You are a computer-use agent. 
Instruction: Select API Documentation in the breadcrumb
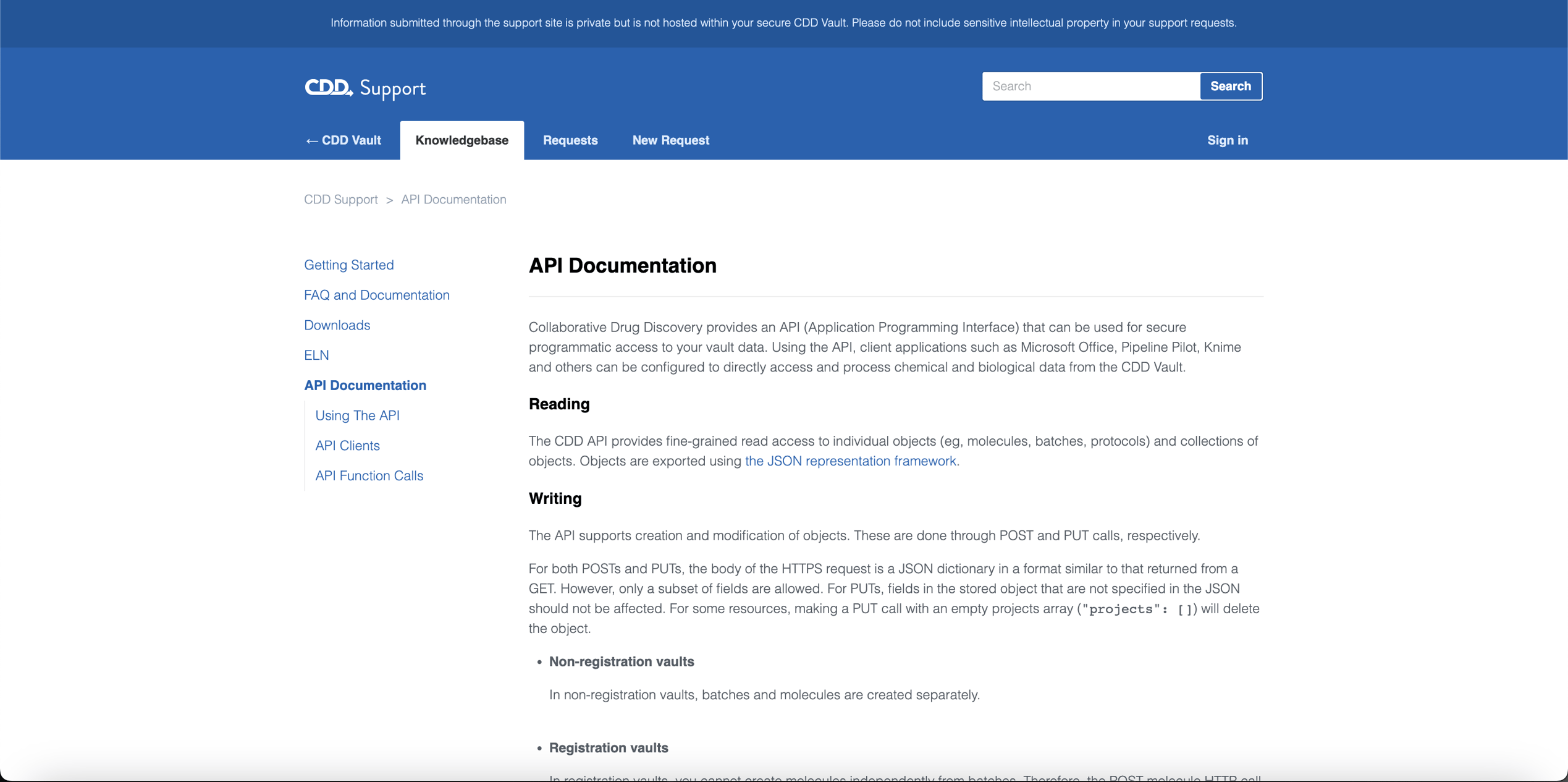click(x=453, y=199)
